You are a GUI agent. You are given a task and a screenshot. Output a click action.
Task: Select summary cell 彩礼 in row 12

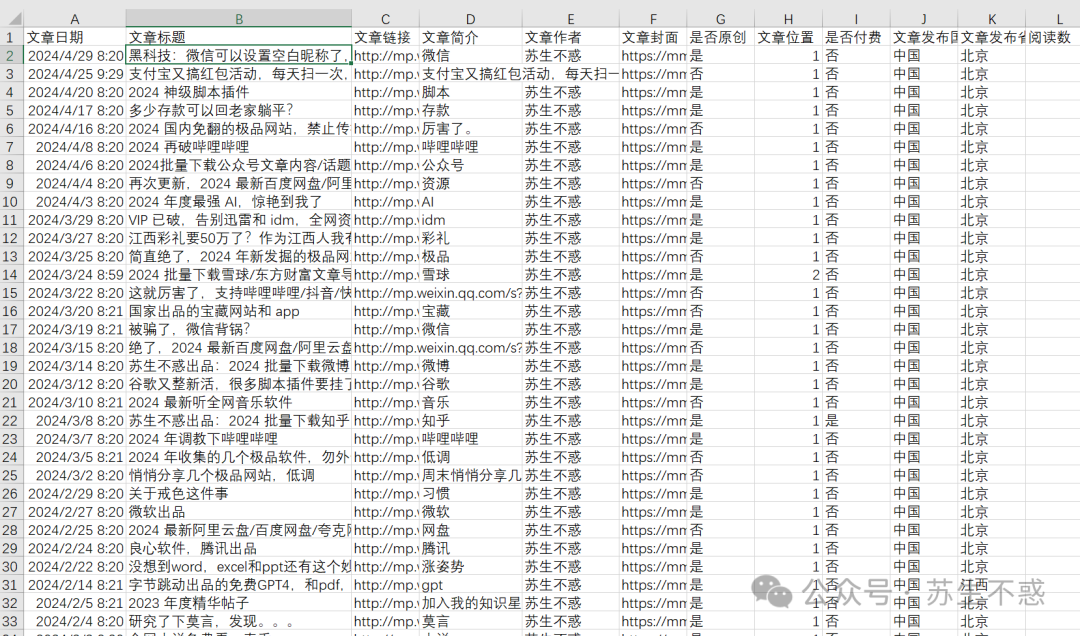point(470,238)
